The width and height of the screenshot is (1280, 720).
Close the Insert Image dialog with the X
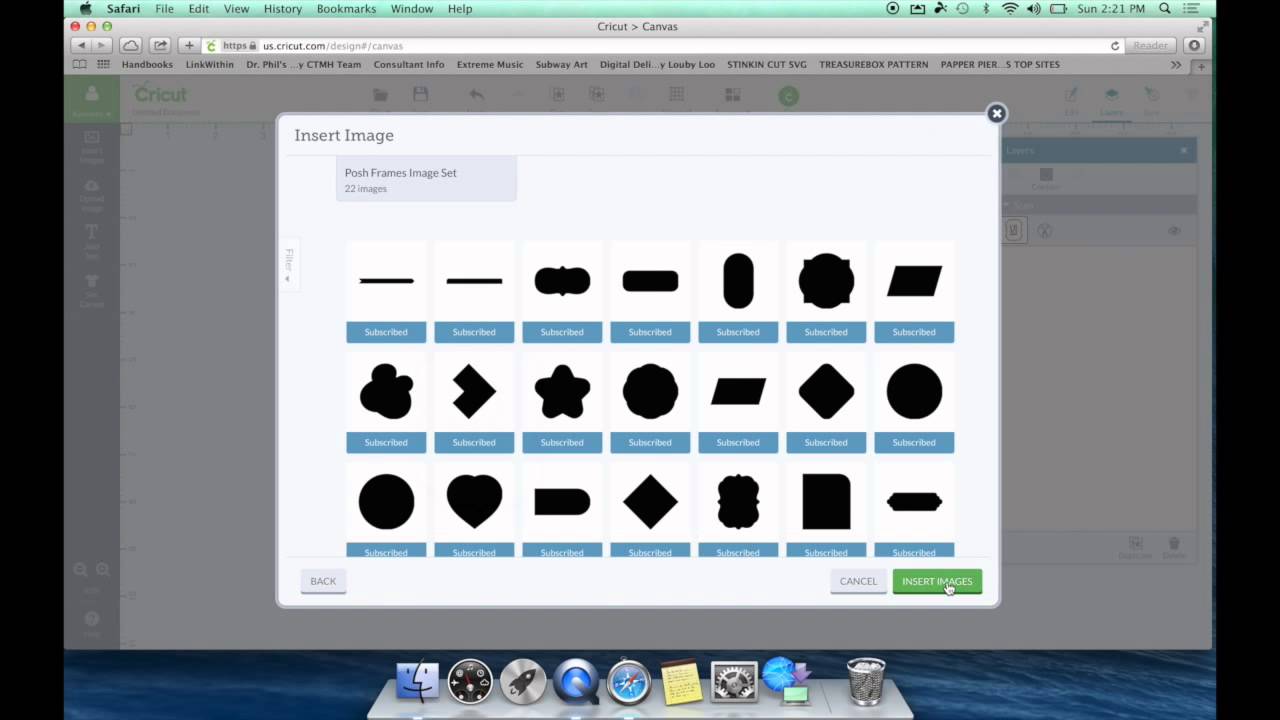996,113
